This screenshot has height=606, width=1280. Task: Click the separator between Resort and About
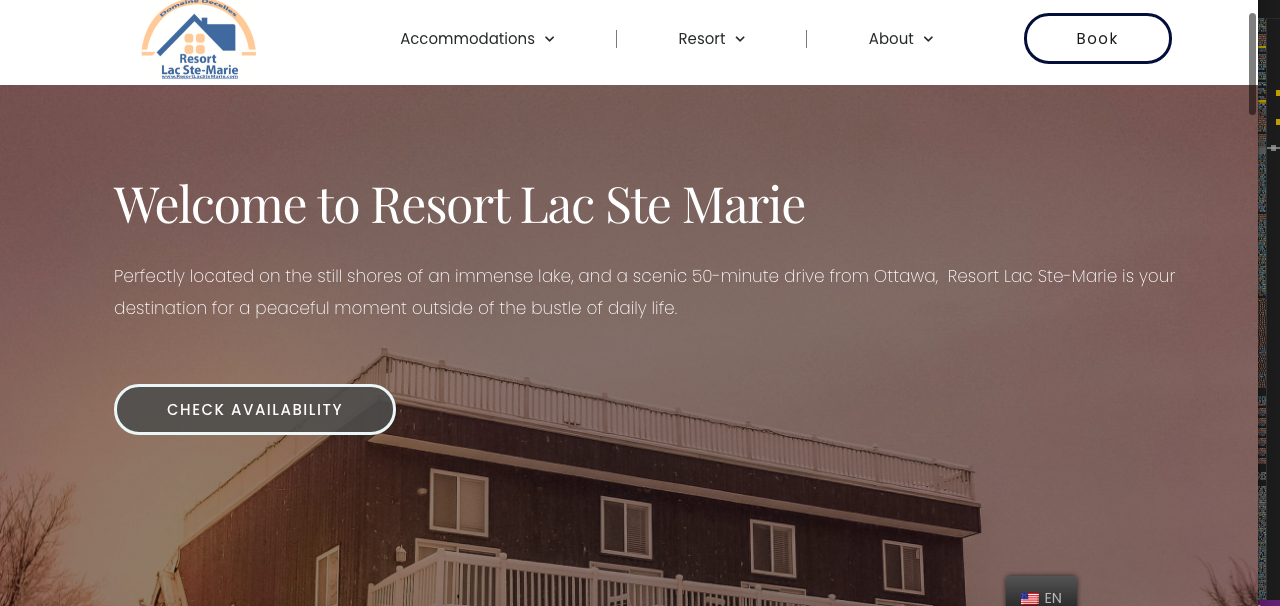click(x=807, y=39)
